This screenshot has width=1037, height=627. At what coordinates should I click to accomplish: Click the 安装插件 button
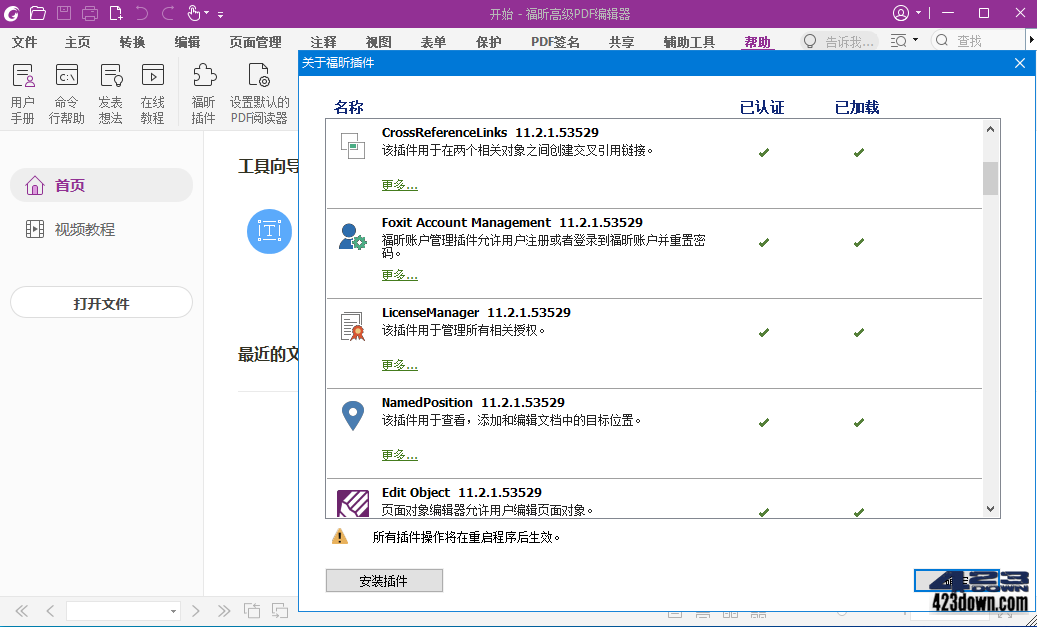coord(384,581)
